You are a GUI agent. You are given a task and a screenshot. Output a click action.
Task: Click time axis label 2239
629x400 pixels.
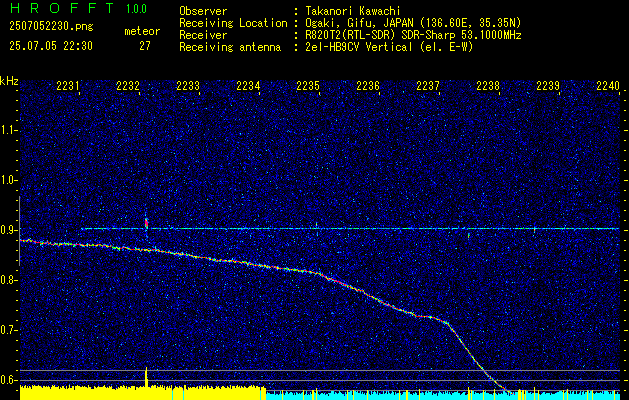click(x=548, y=85)
